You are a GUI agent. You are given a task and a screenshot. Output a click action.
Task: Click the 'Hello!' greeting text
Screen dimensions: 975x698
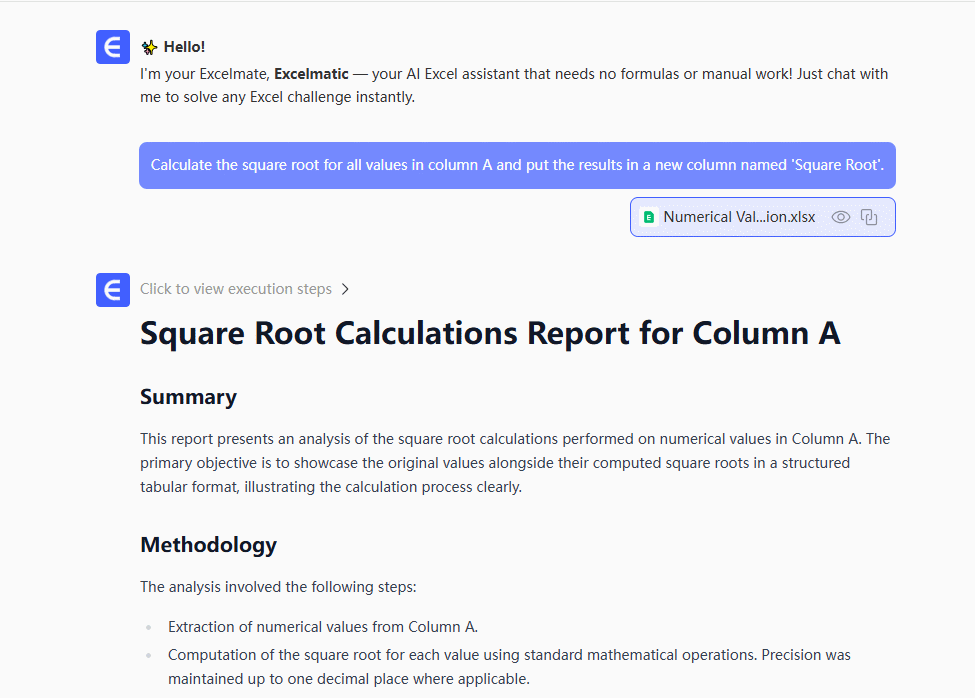coord(185,47)
